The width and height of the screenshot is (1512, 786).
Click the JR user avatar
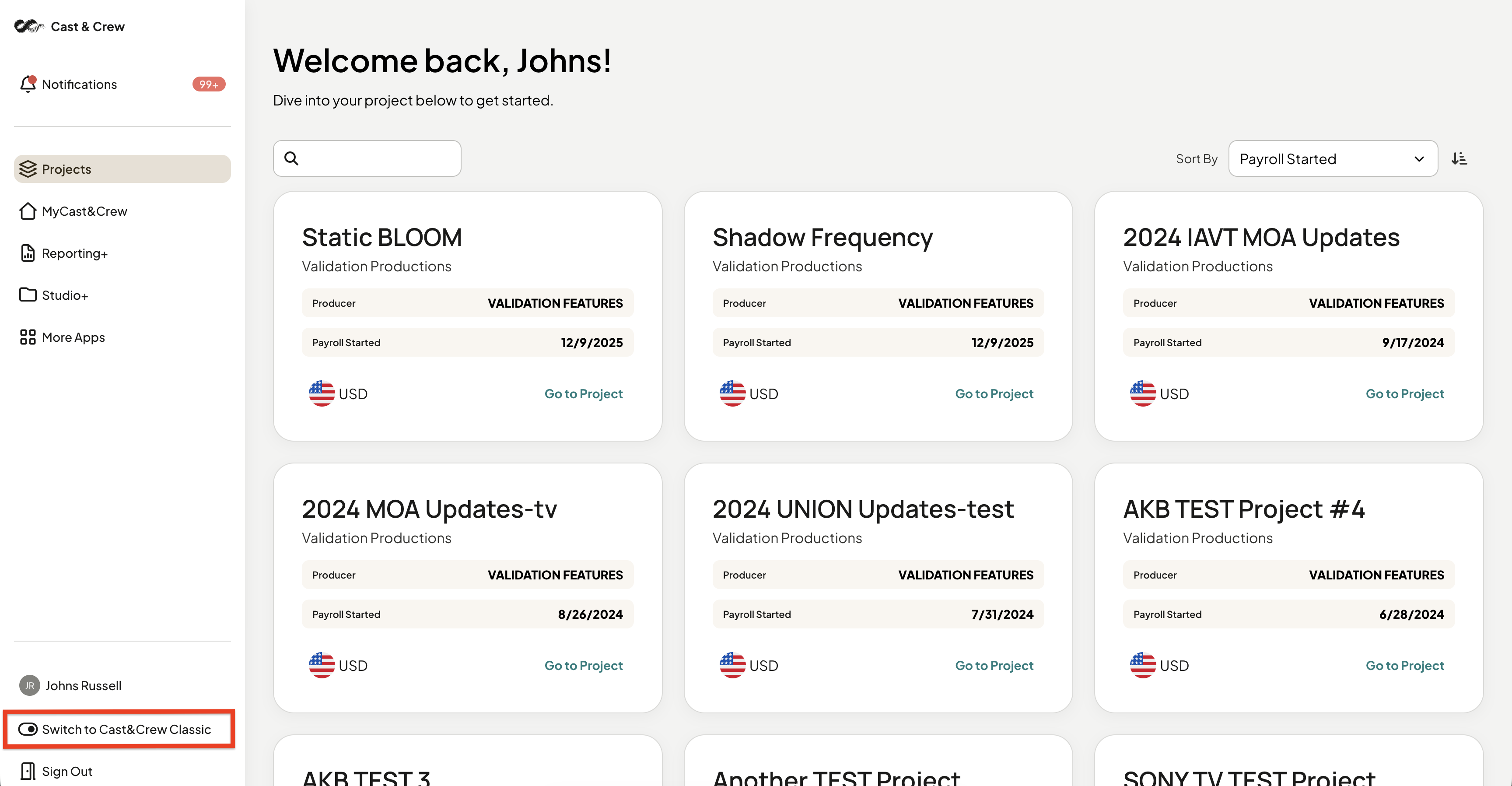point(29,685)
